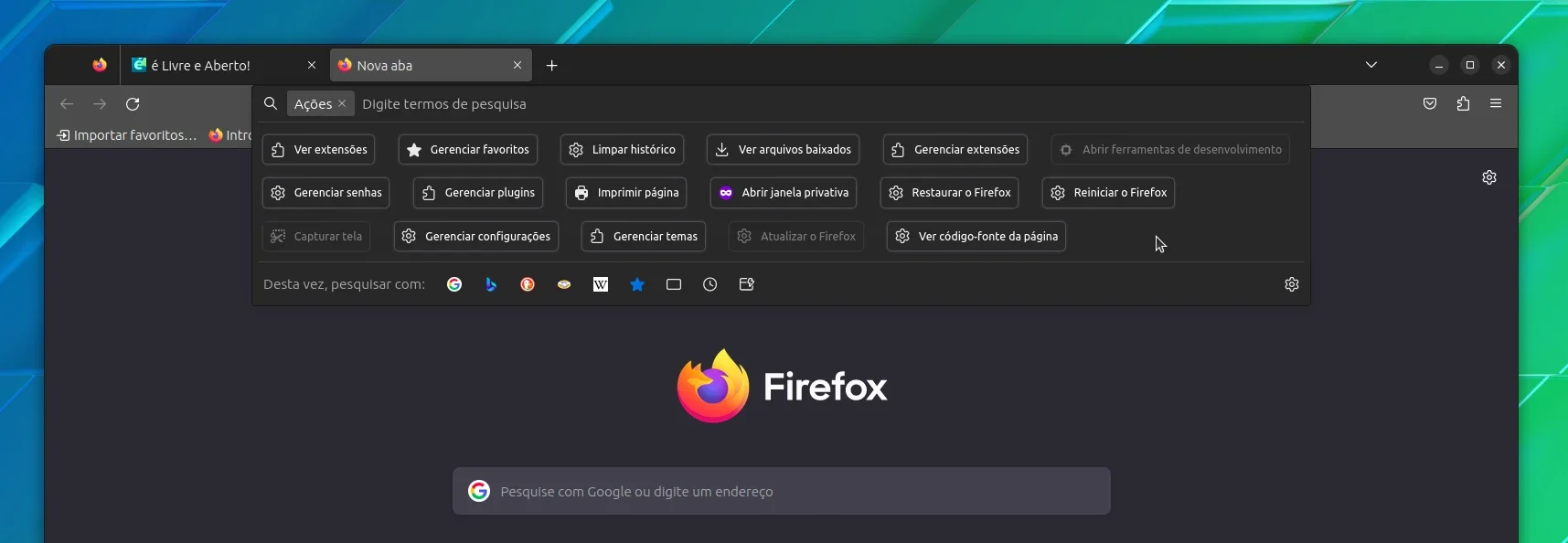The image size is (1568, 543).
Task: Click the "Capturar tela" action
Action: coord(316,237)
